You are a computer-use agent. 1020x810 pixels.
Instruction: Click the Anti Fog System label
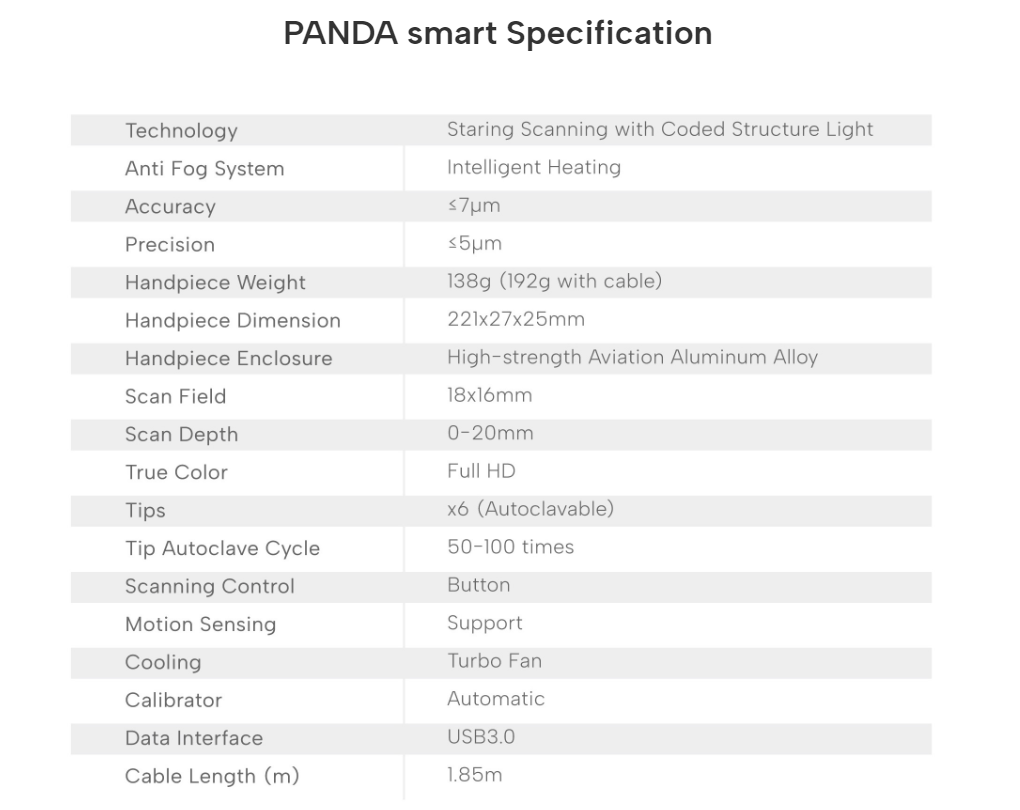[204, 169]
